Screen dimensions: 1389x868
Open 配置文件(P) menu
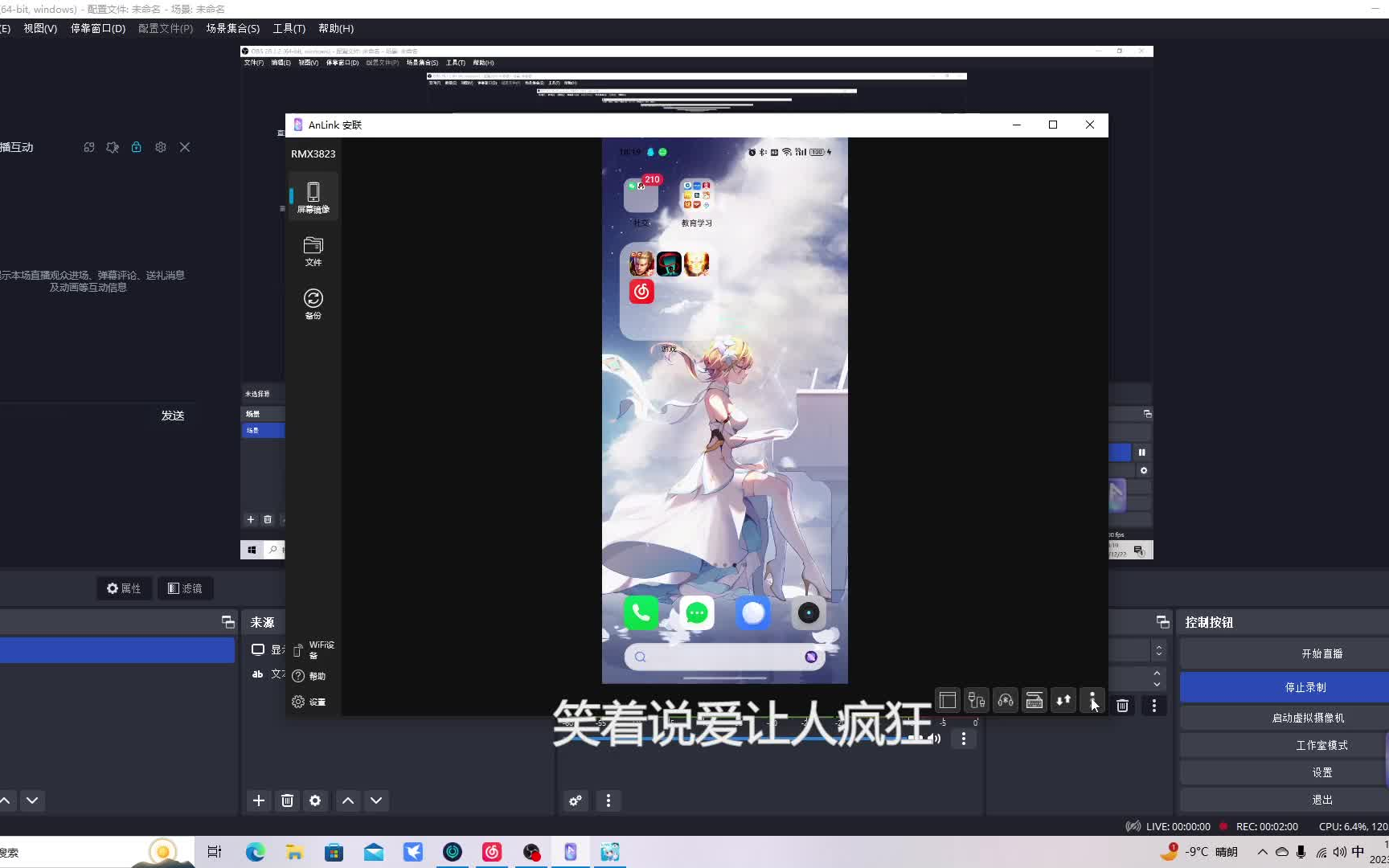tap(166, 28)
